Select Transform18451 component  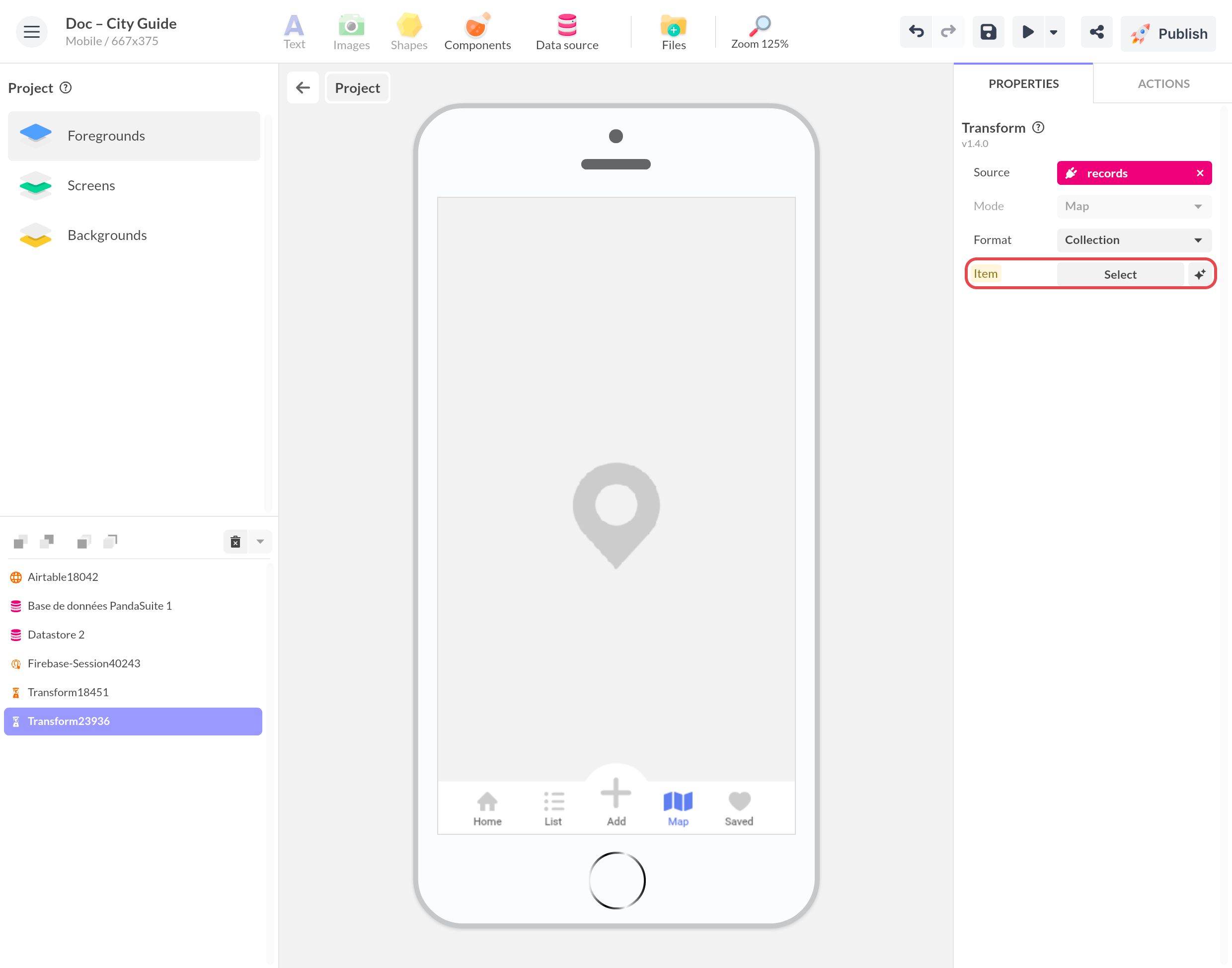[x=134, y=693]
